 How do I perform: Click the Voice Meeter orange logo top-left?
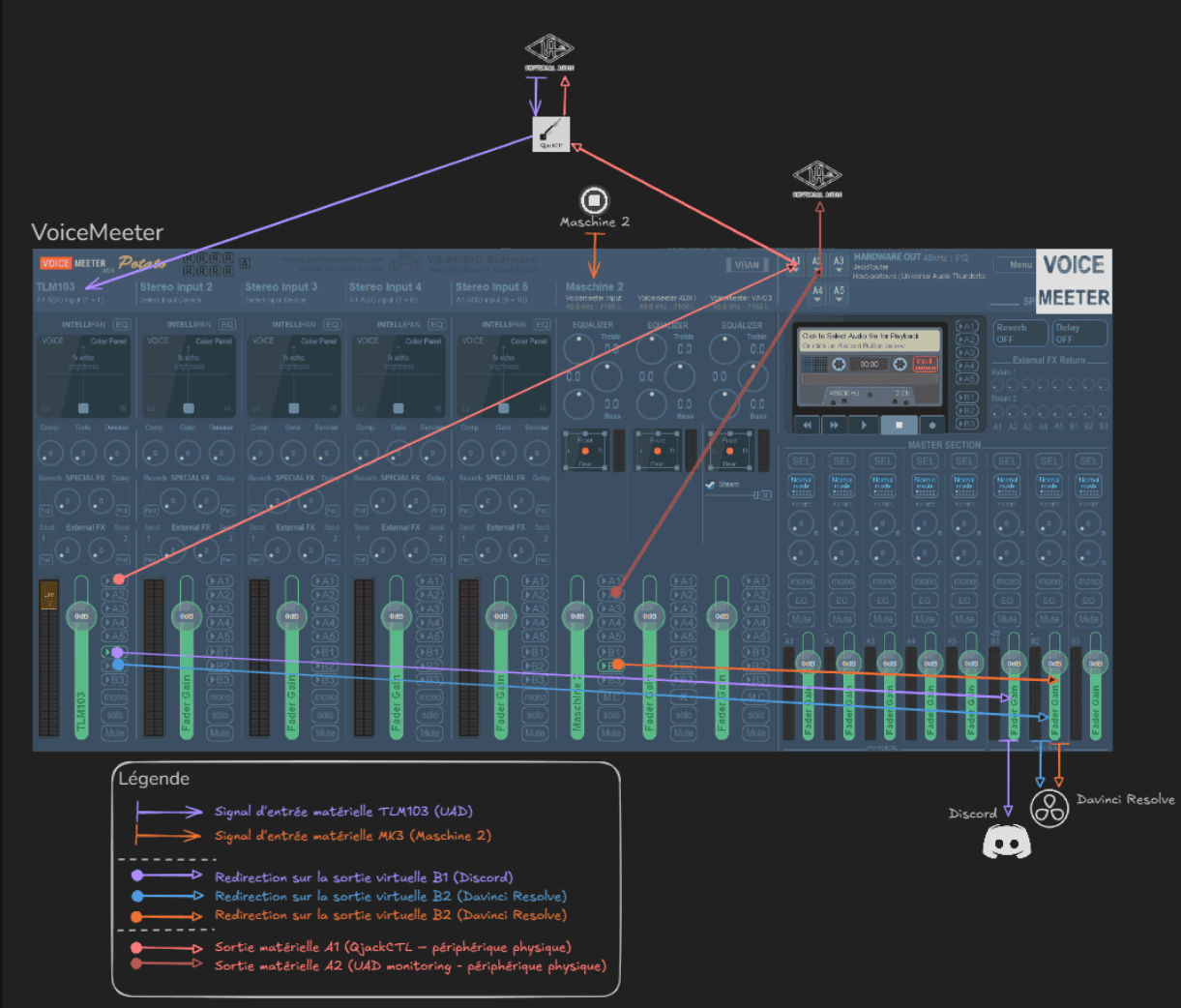tap(73, 263)
